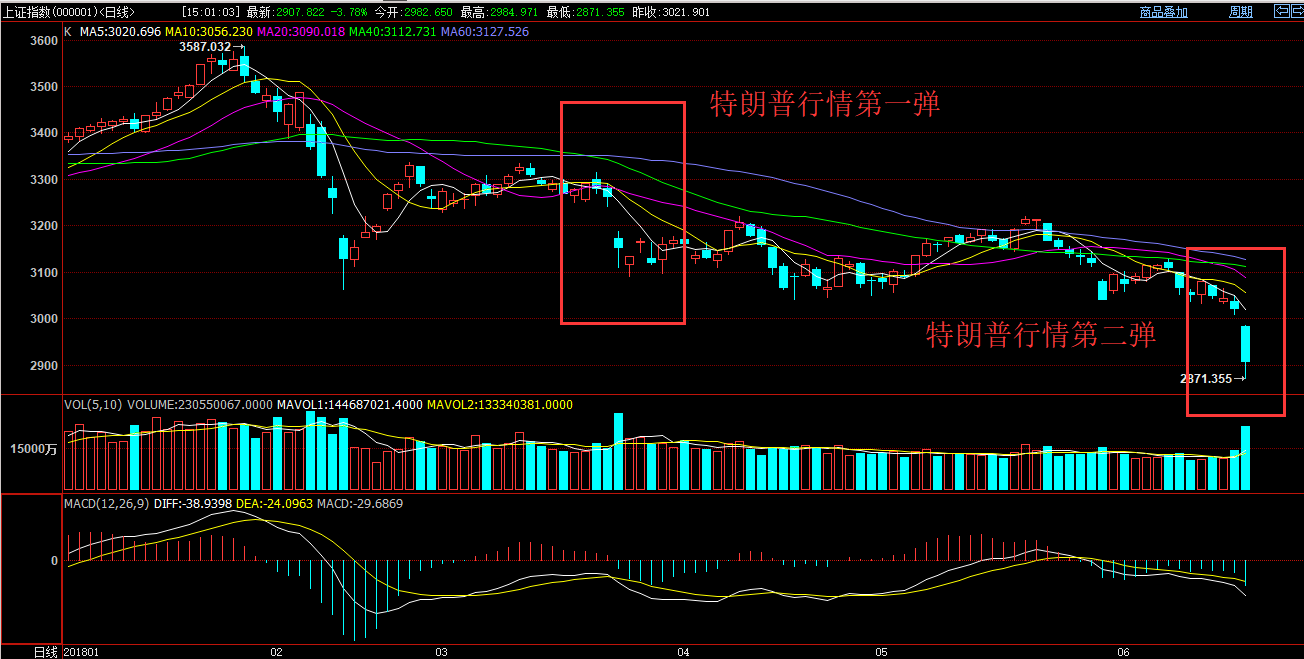Click the 201801 date on time axis

click(83, 651)
